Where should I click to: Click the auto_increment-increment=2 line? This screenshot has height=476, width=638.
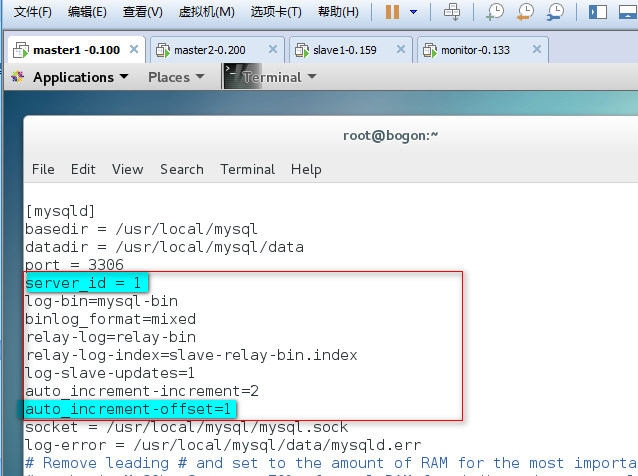(x=142, y=391)
